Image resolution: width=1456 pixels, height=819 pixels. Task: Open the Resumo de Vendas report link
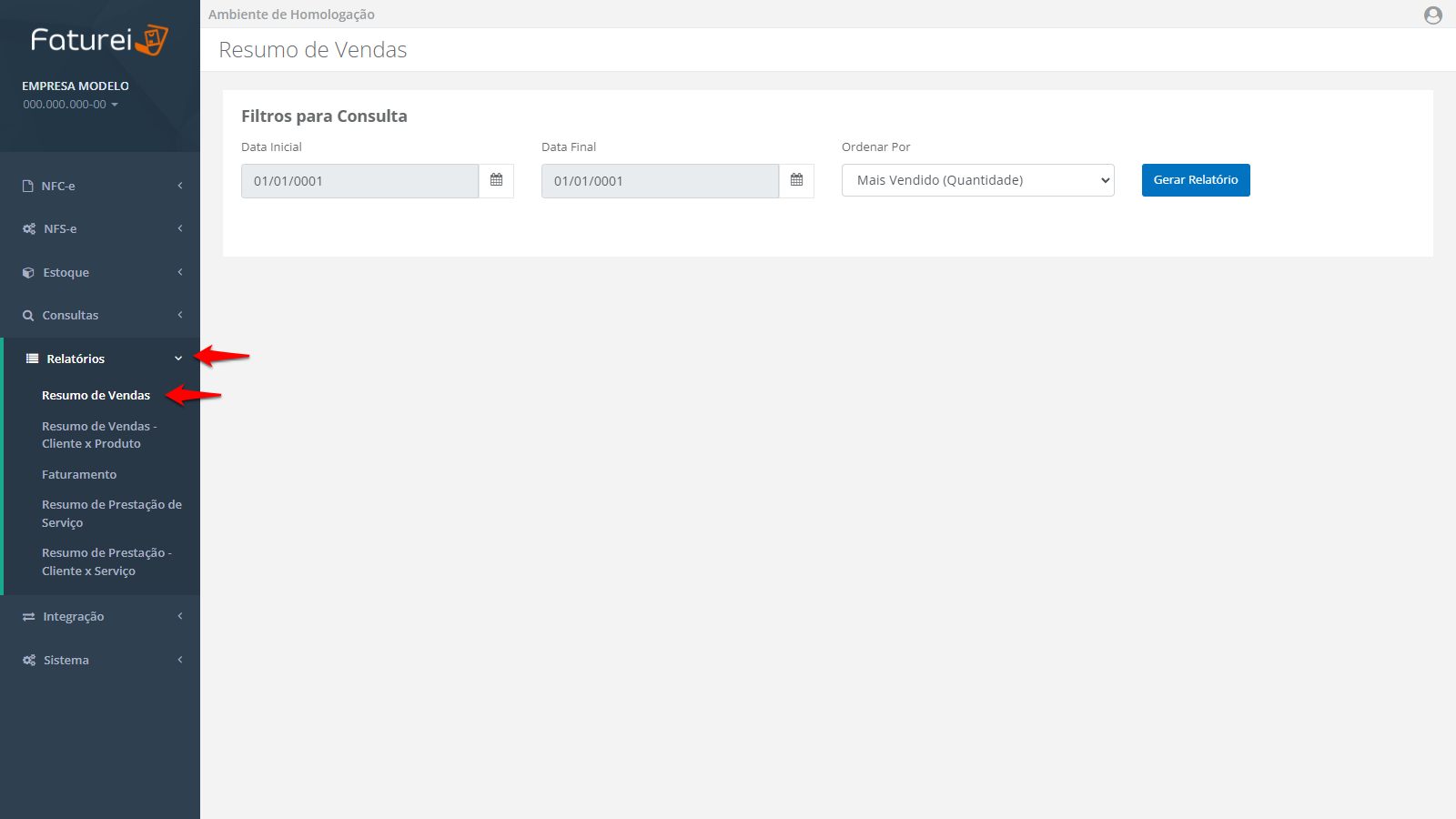pyautogui.click(x=96, y=395)
